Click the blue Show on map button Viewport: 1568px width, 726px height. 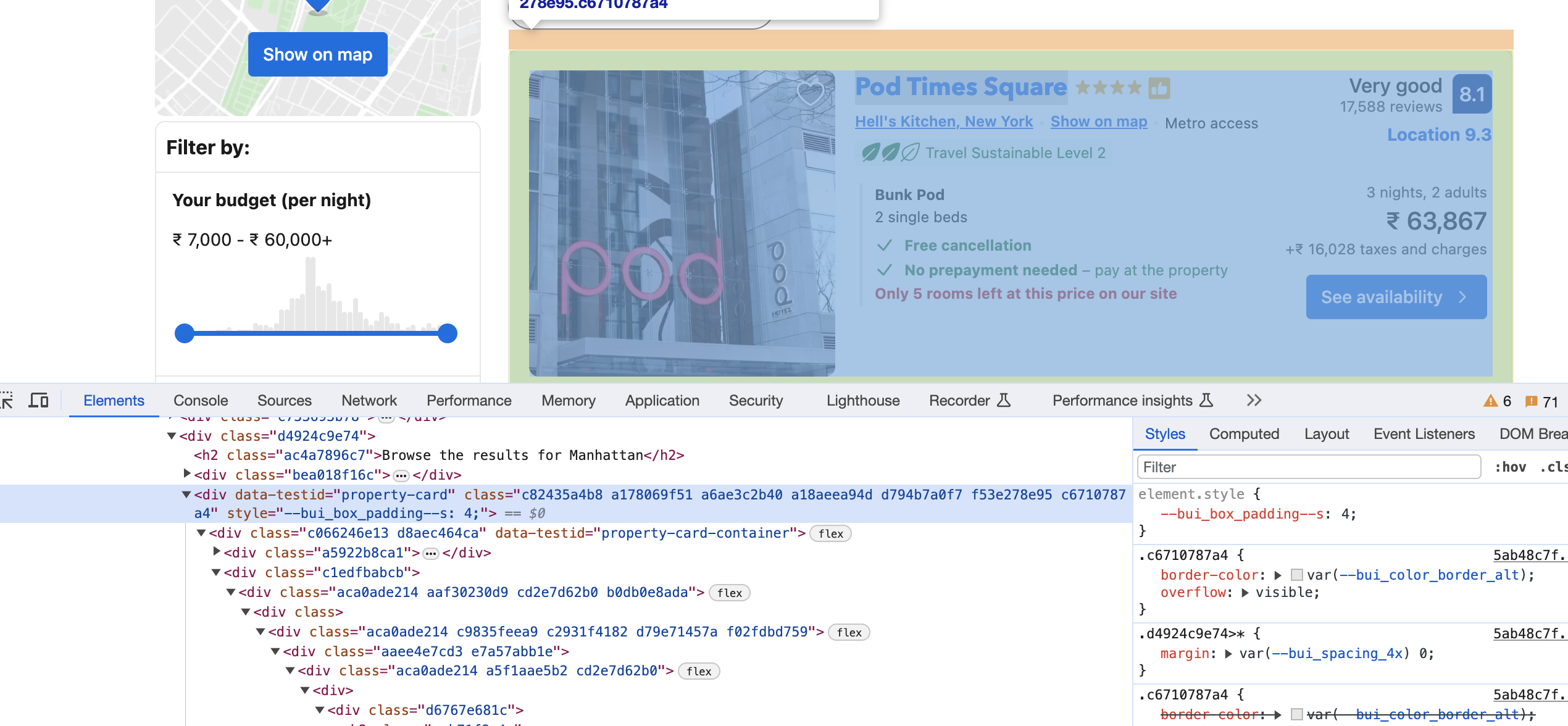(318, 54)
